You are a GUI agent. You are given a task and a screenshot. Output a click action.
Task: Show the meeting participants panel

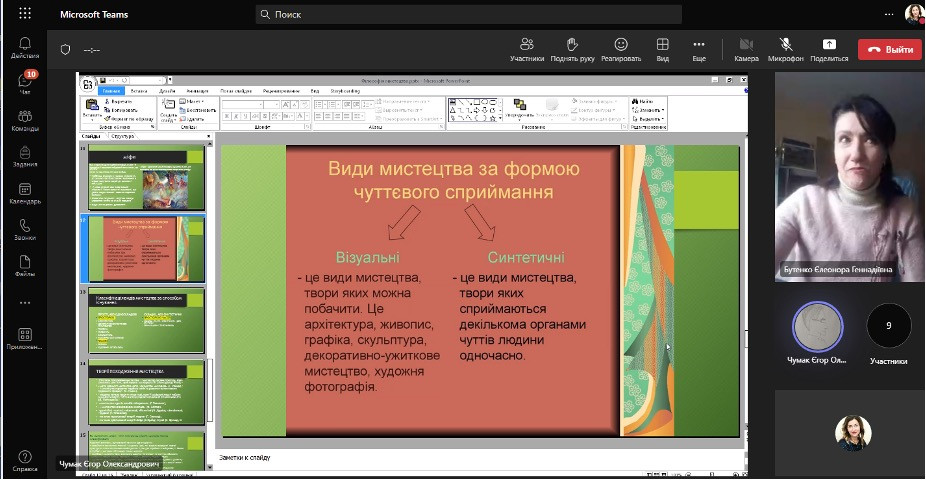pos(526,49)
